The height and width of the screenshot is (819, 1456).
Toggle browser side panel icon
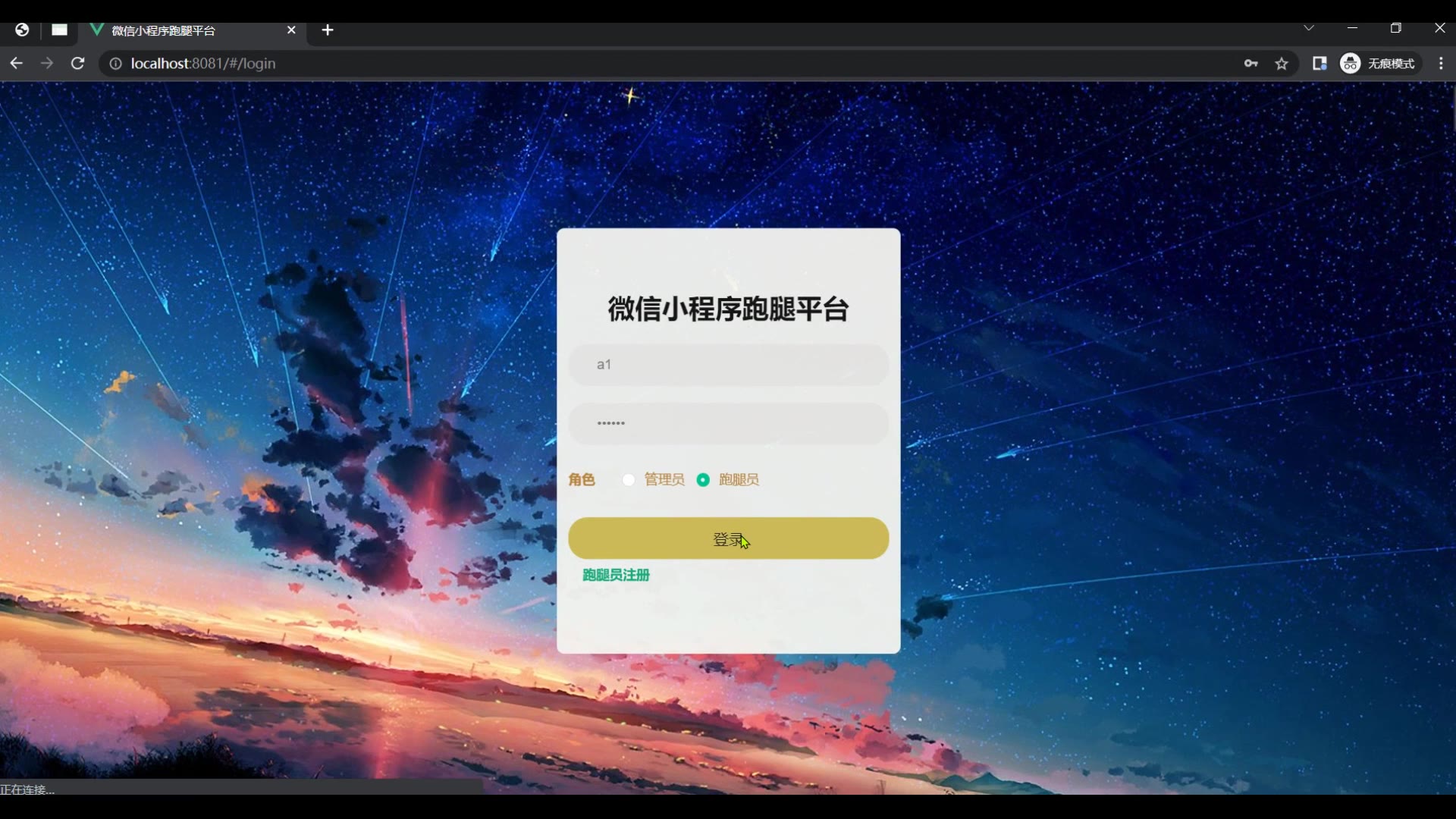click(1319, 64)
